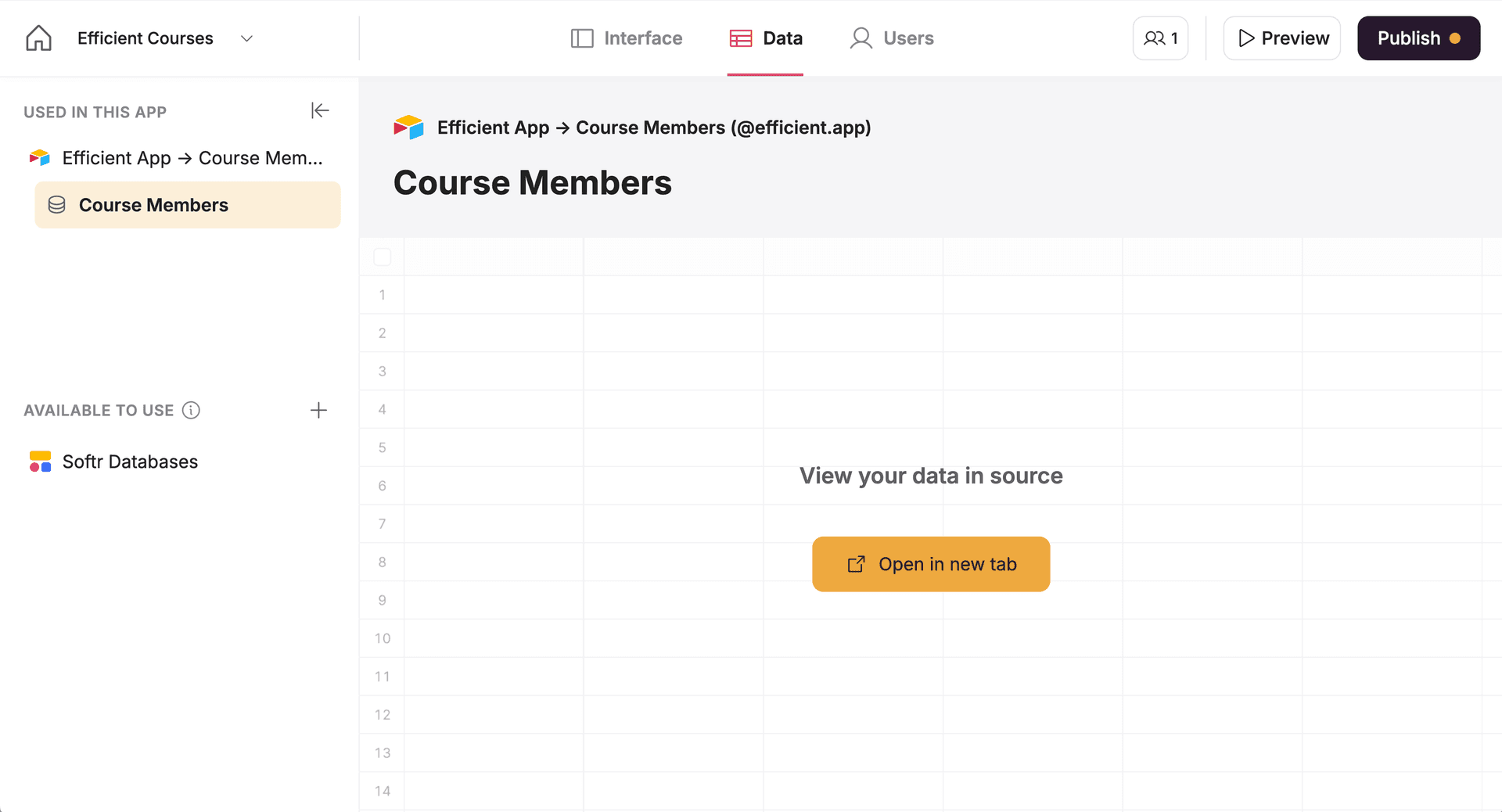Click the Airtable logo in page header
This screenshot has height=812, width=1502.
[x=408, y=128]
